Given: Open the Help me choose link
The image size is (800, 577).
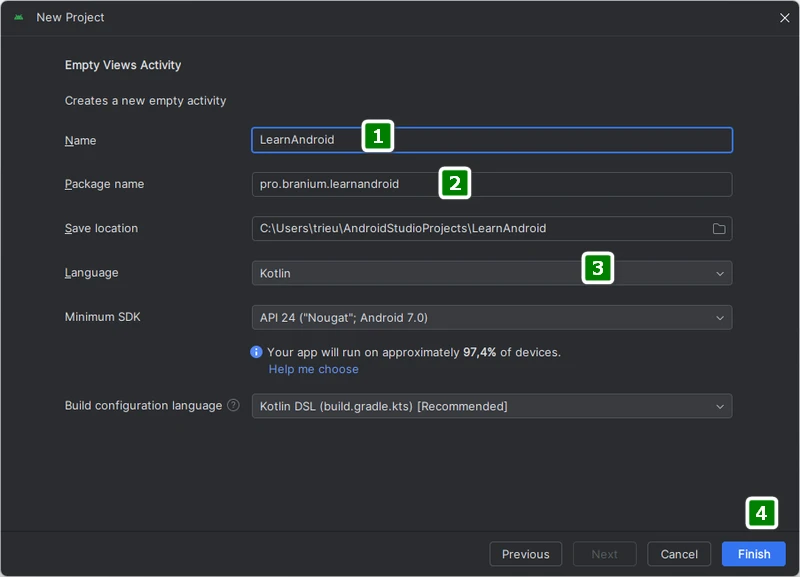Looking at the screenshot, I should pyautogui.click(x=313, y=369).
